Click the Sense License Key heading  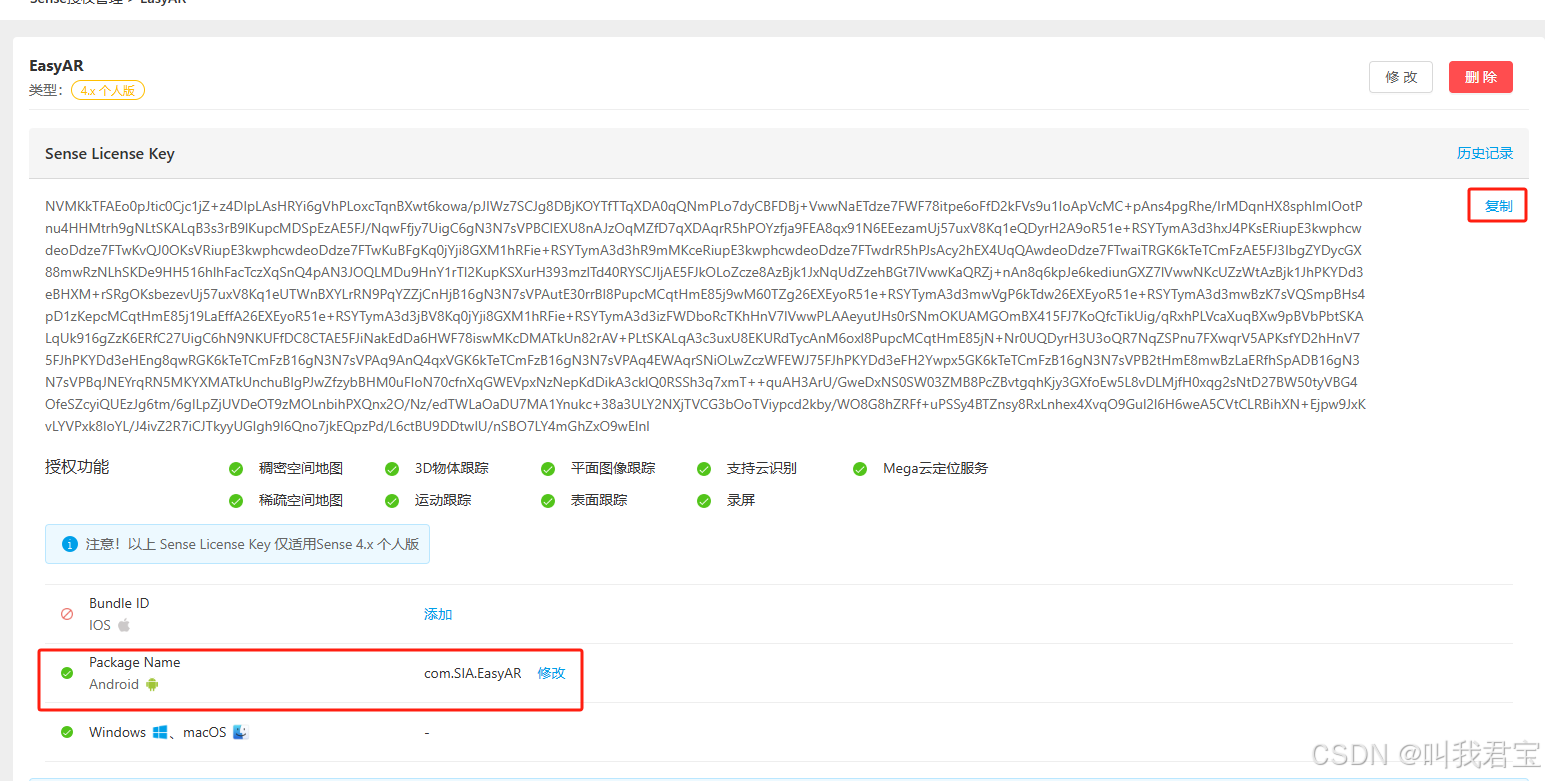(x=110, y=154)
